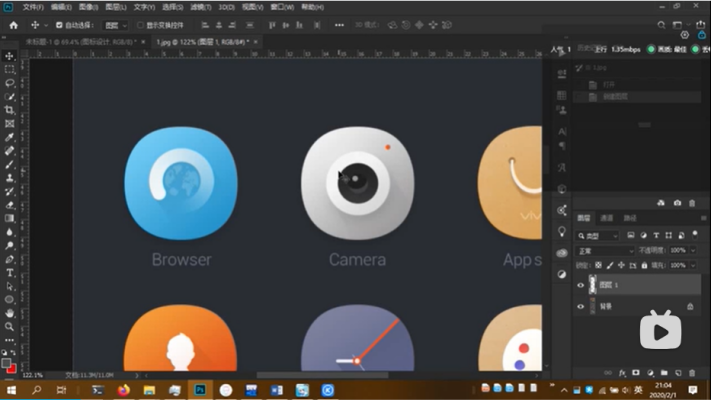Select the Quick Selection tool

tap(9, 97)
